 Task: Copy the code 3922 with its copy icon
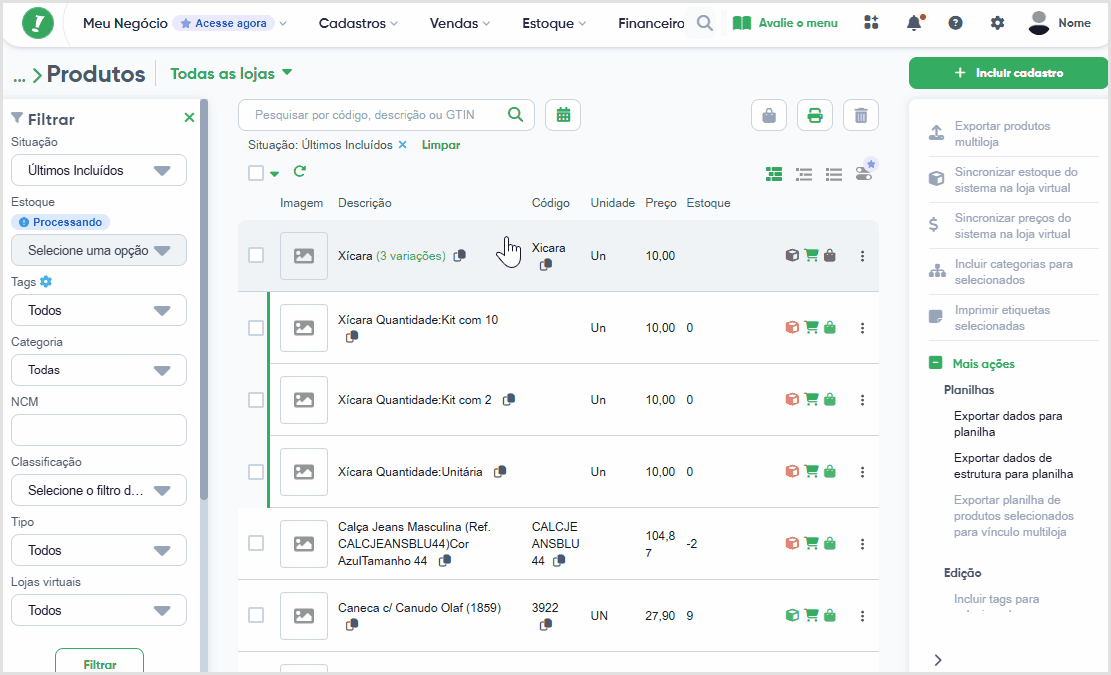click(546, 625)
